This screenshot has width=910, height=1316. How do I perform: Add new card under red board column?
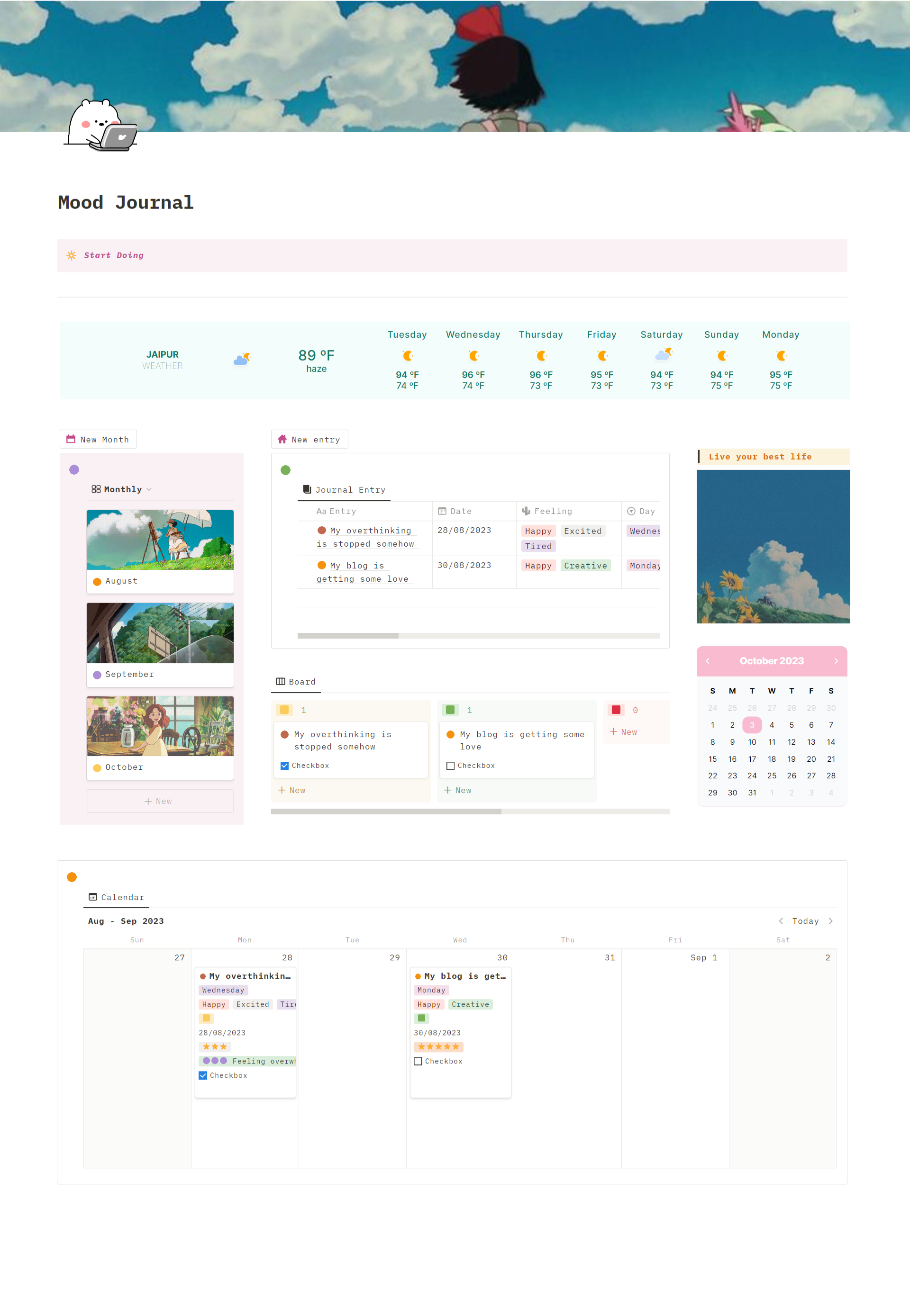coord(624,732)
